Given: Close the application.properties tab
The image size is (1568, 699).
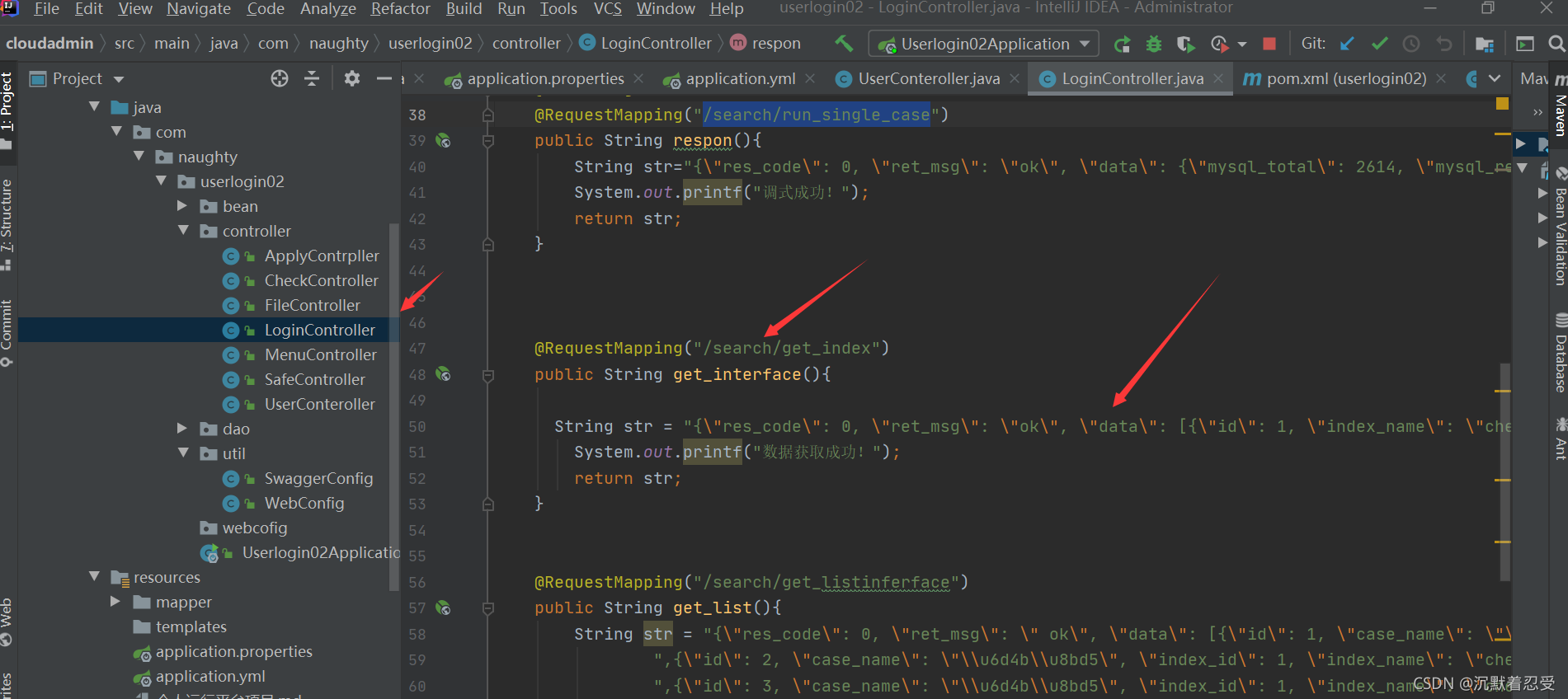Looking at the screenshot, I should 638,78.
